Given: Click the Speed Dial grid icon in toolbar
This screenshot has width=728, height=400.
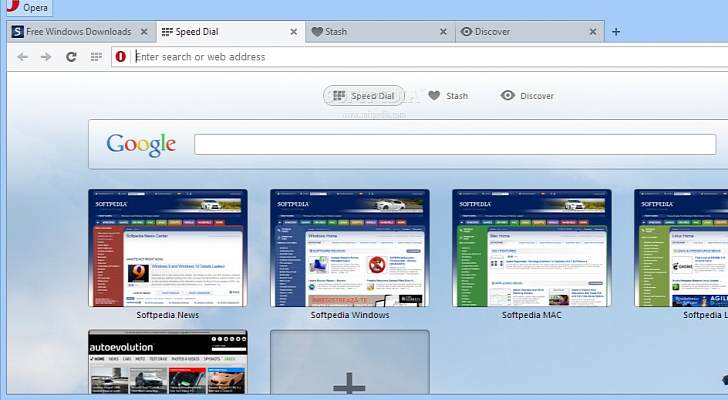Looking at the screenshot, I should 96,57.
